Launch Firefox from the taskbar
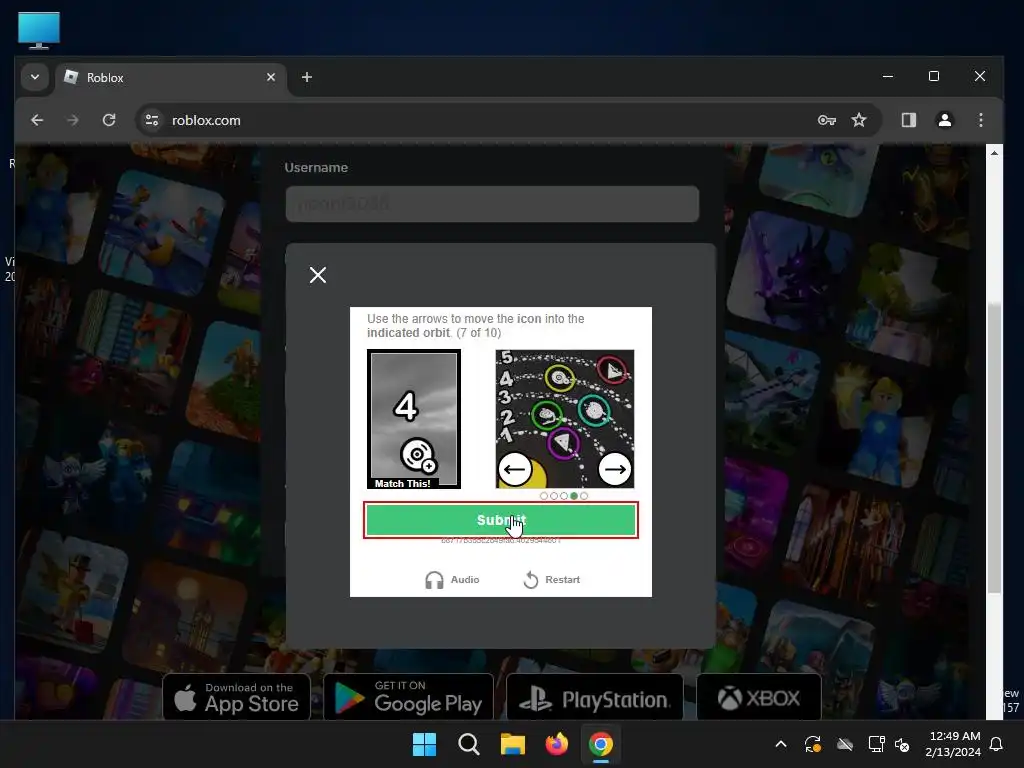Viewport: 1024px width, 768px height. [x=556, y=744]
